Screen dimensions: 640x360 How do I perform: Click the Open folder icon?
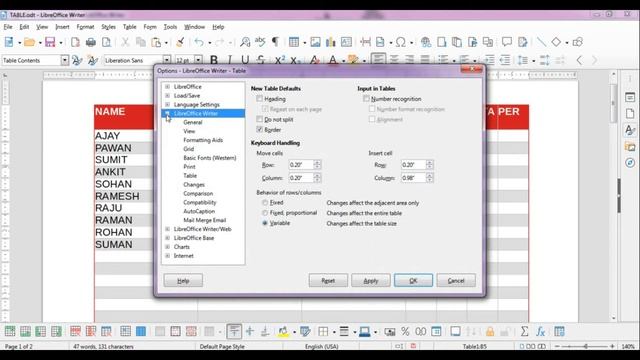[x=29, y=42]
